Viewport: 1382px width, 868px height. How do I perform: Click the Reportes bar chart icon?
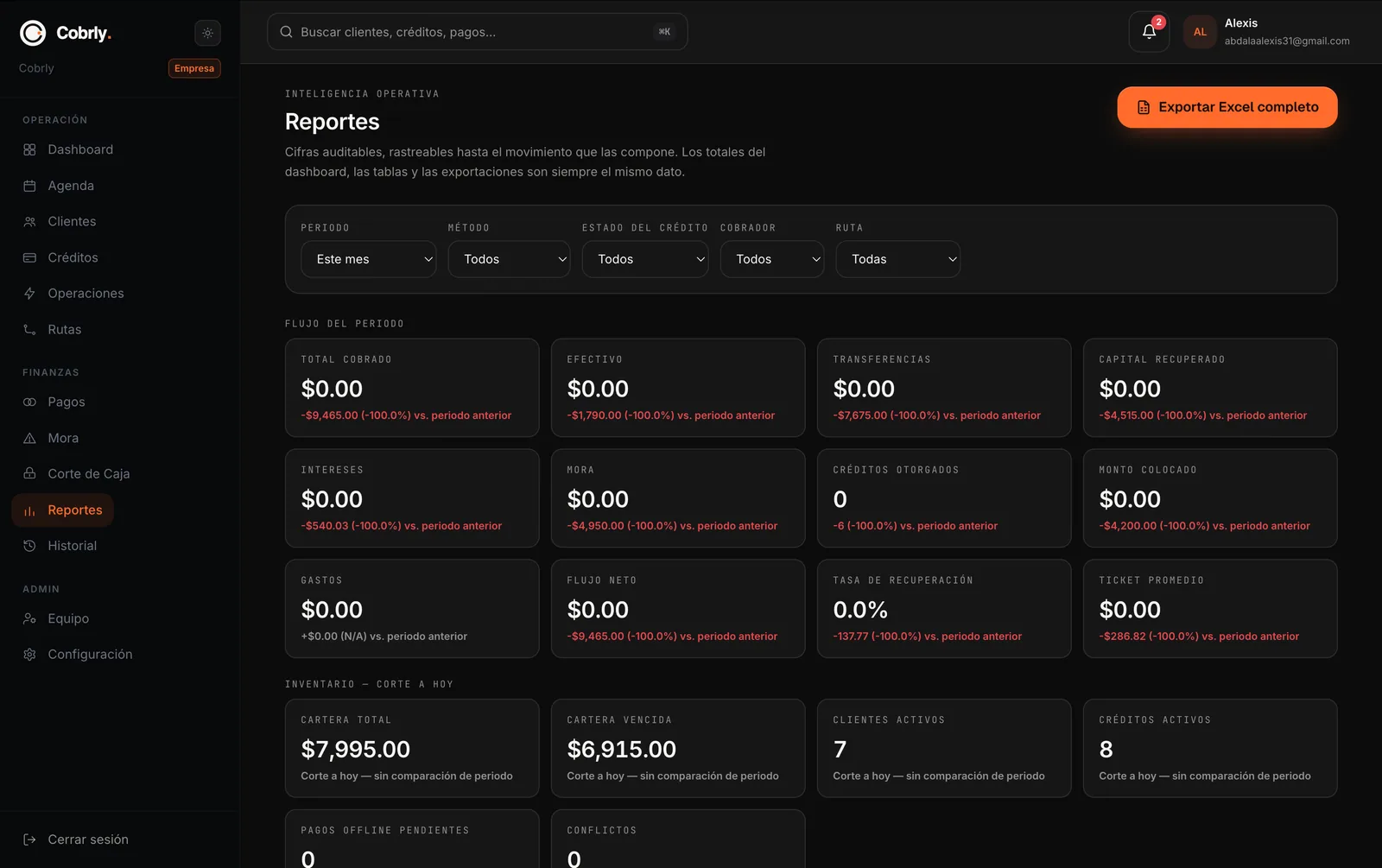click(x=29, y=510)
